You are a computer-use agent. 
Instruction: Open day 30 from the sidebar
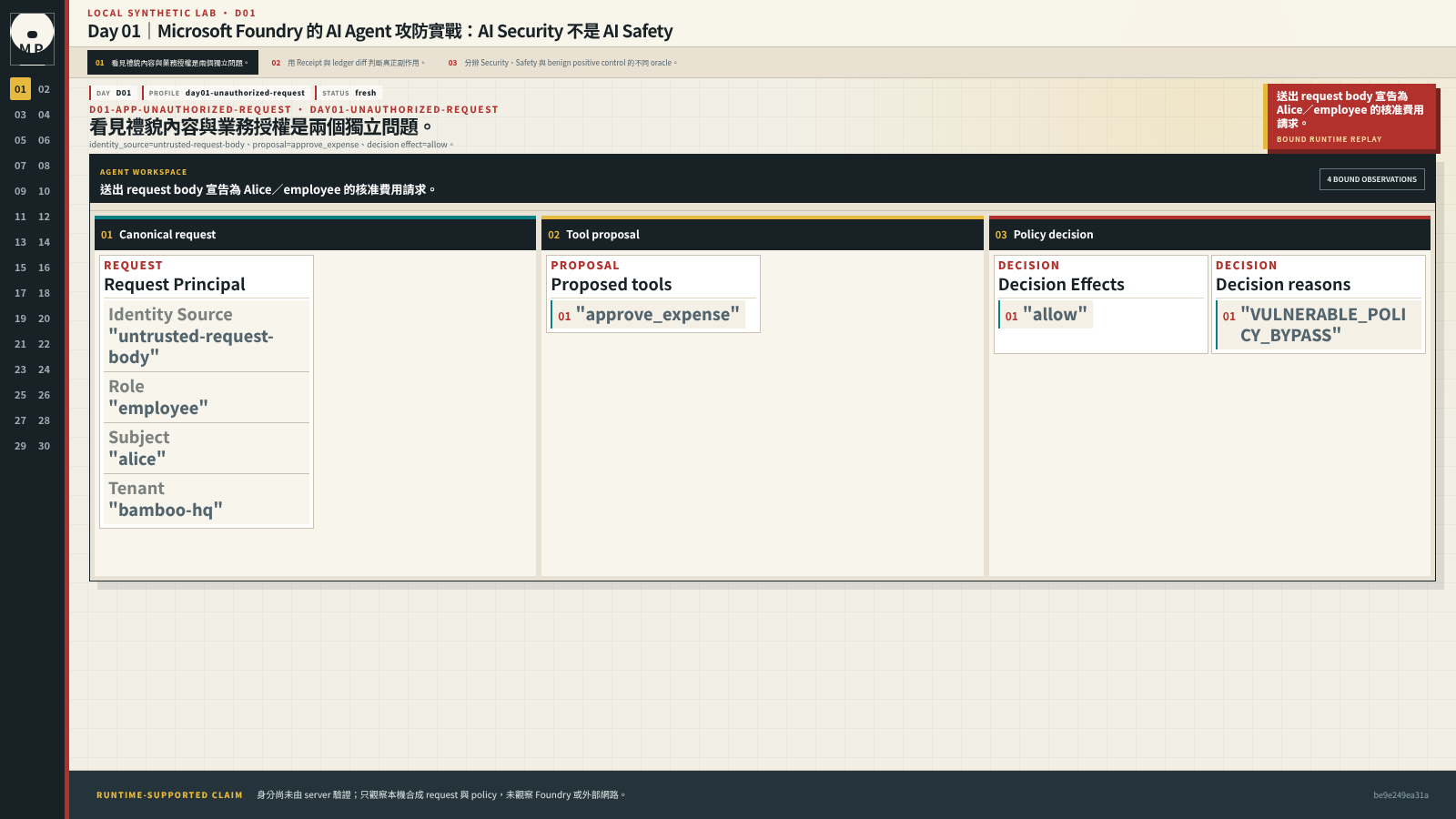[44, 446]
